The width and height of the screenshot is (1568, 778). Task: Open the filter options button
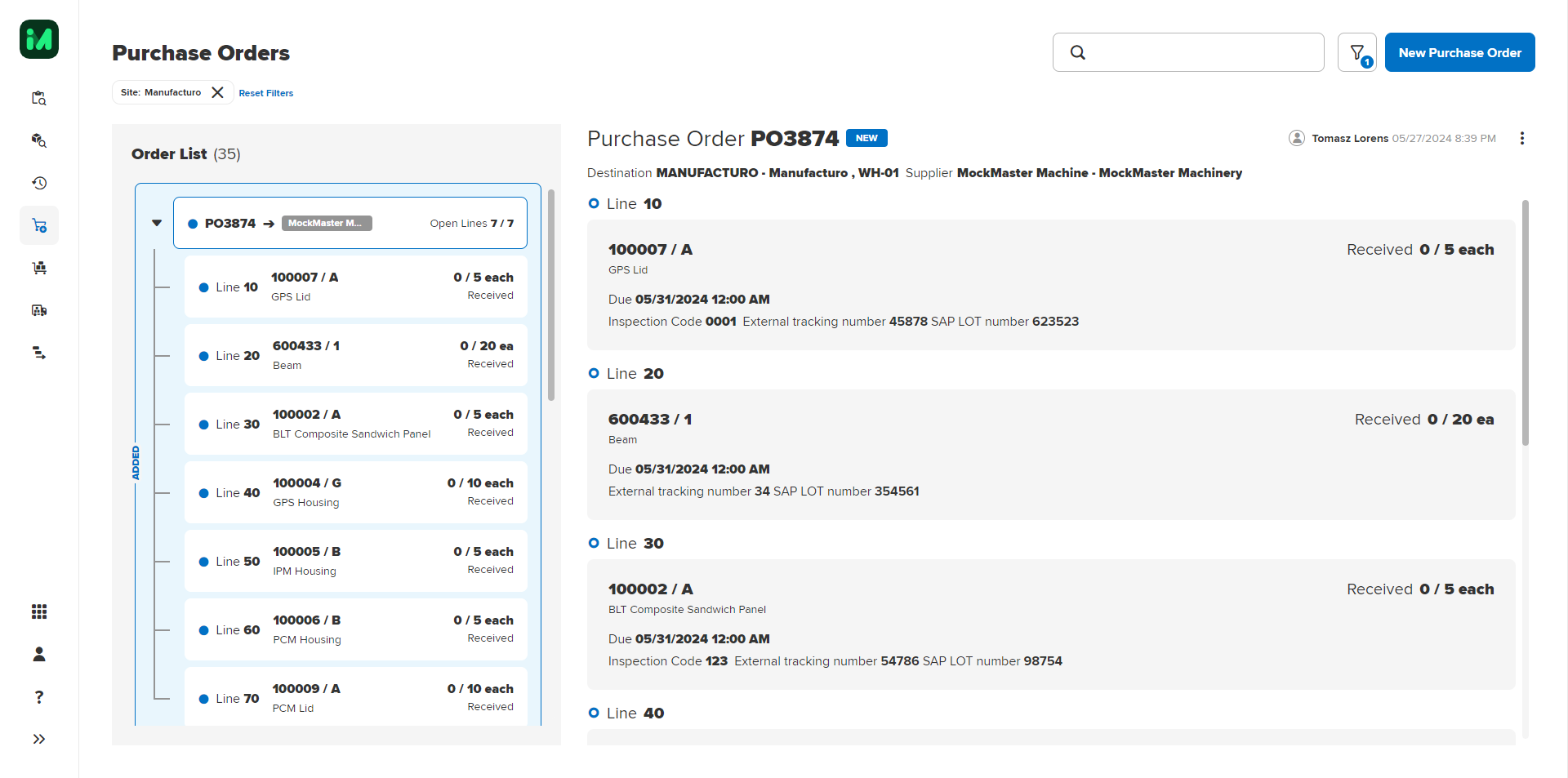[x=1356, y=52]
